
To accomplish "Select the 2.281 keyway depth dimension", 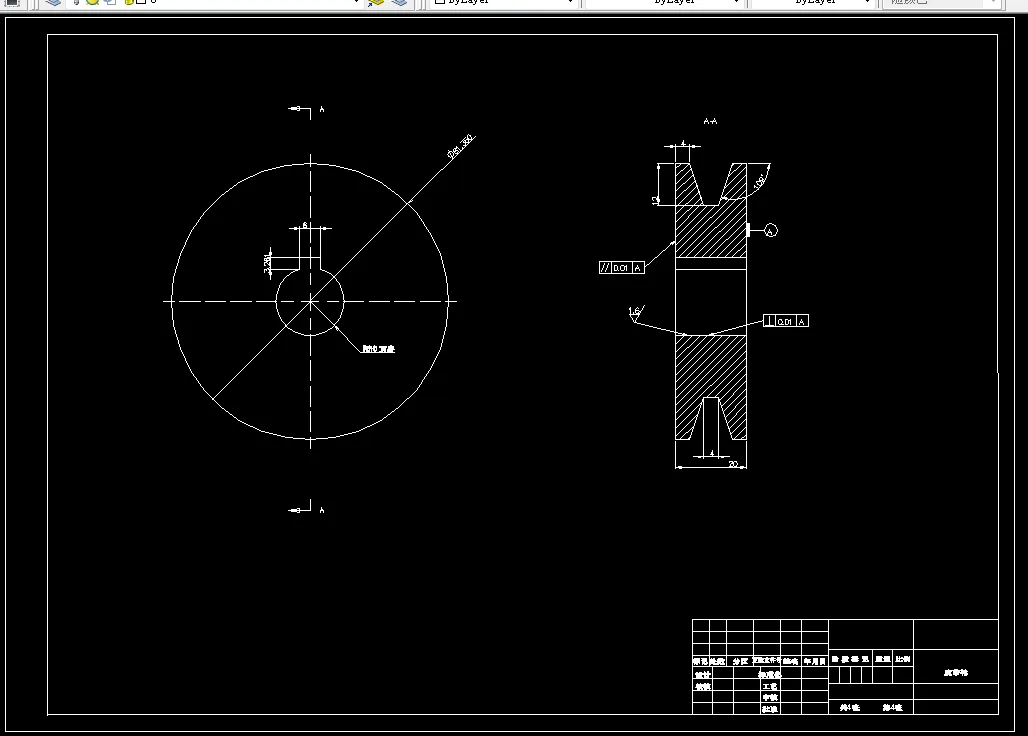I will point(267,262).
